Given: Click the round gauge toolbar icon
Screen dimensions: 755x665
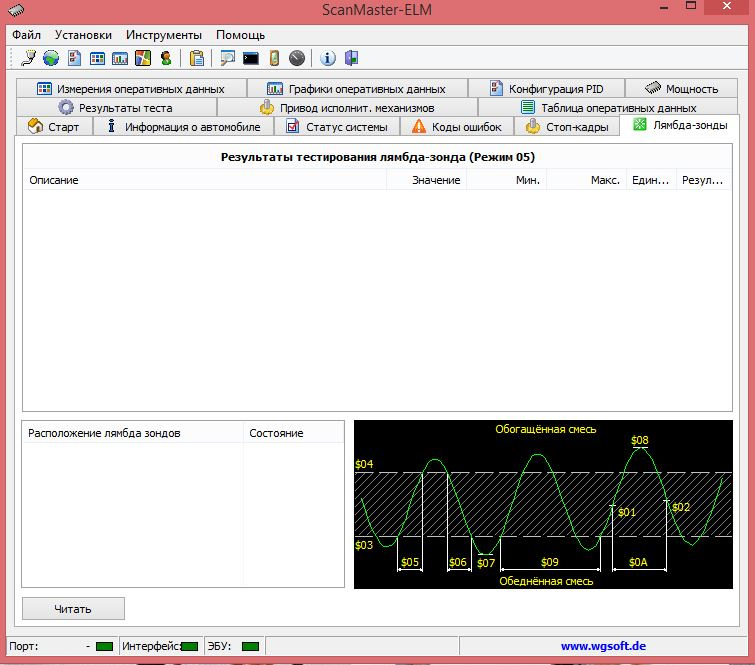Looking at the screenshot, I should click(x=296, y=58).
